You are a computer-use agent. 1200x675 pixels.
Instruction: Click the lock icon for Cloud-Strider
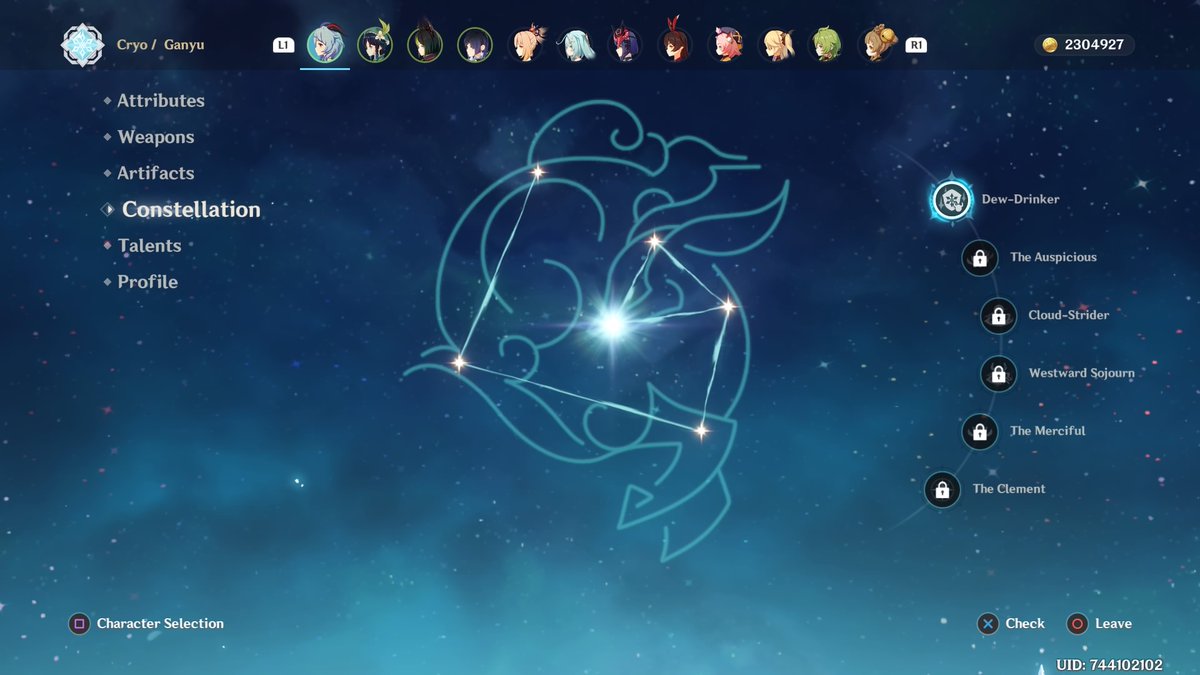click(998, 316)
